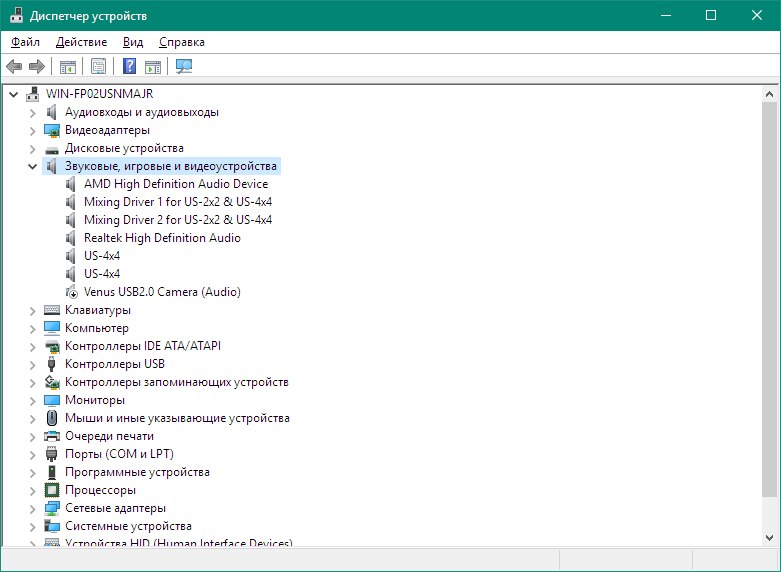Click the printer icon next to Очереди печати
This screenshot has width=781, height=572.
point(52,436)
